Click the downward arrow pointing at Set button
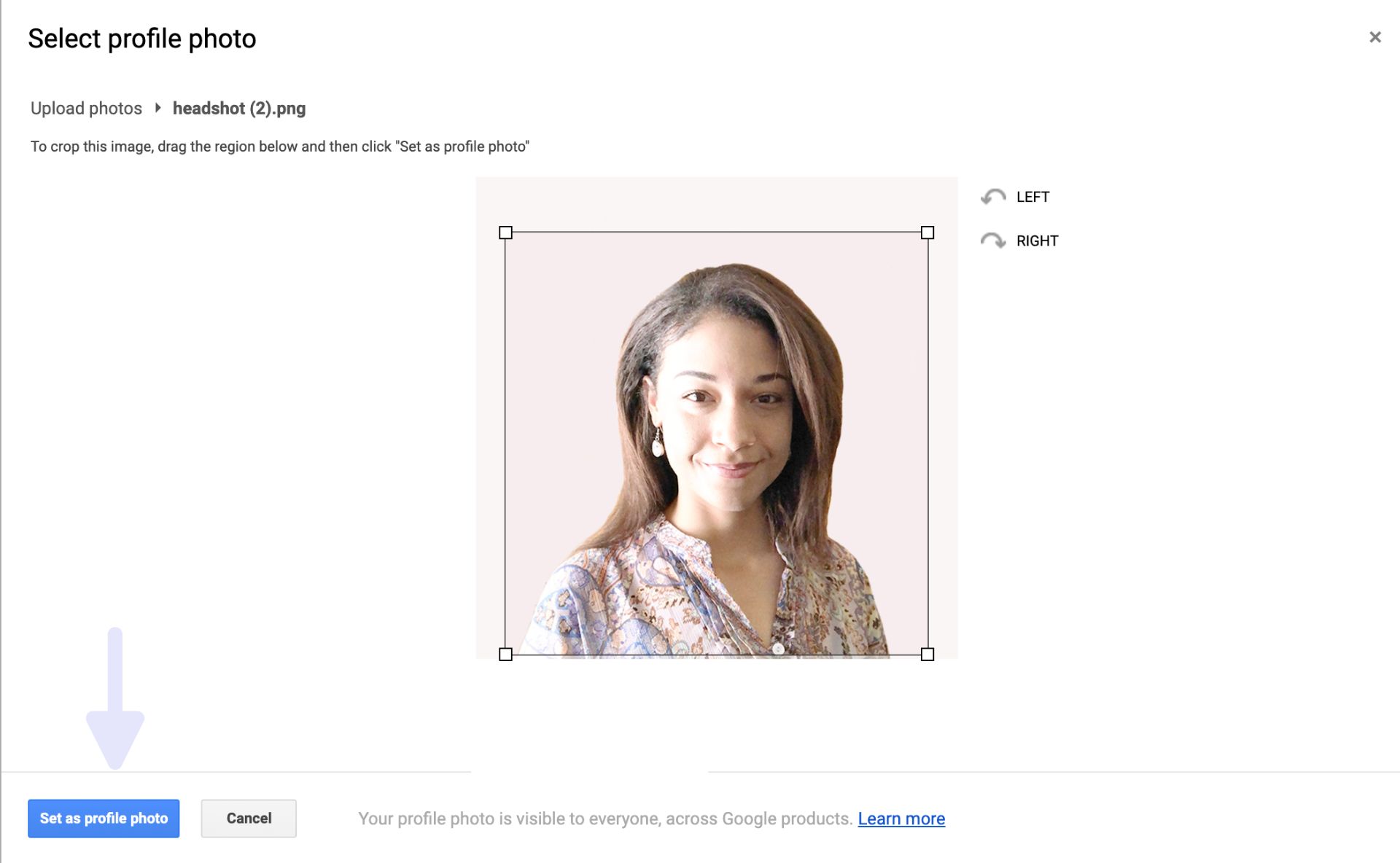This screenshot has width=1400, height=863. tap(115, 700)
